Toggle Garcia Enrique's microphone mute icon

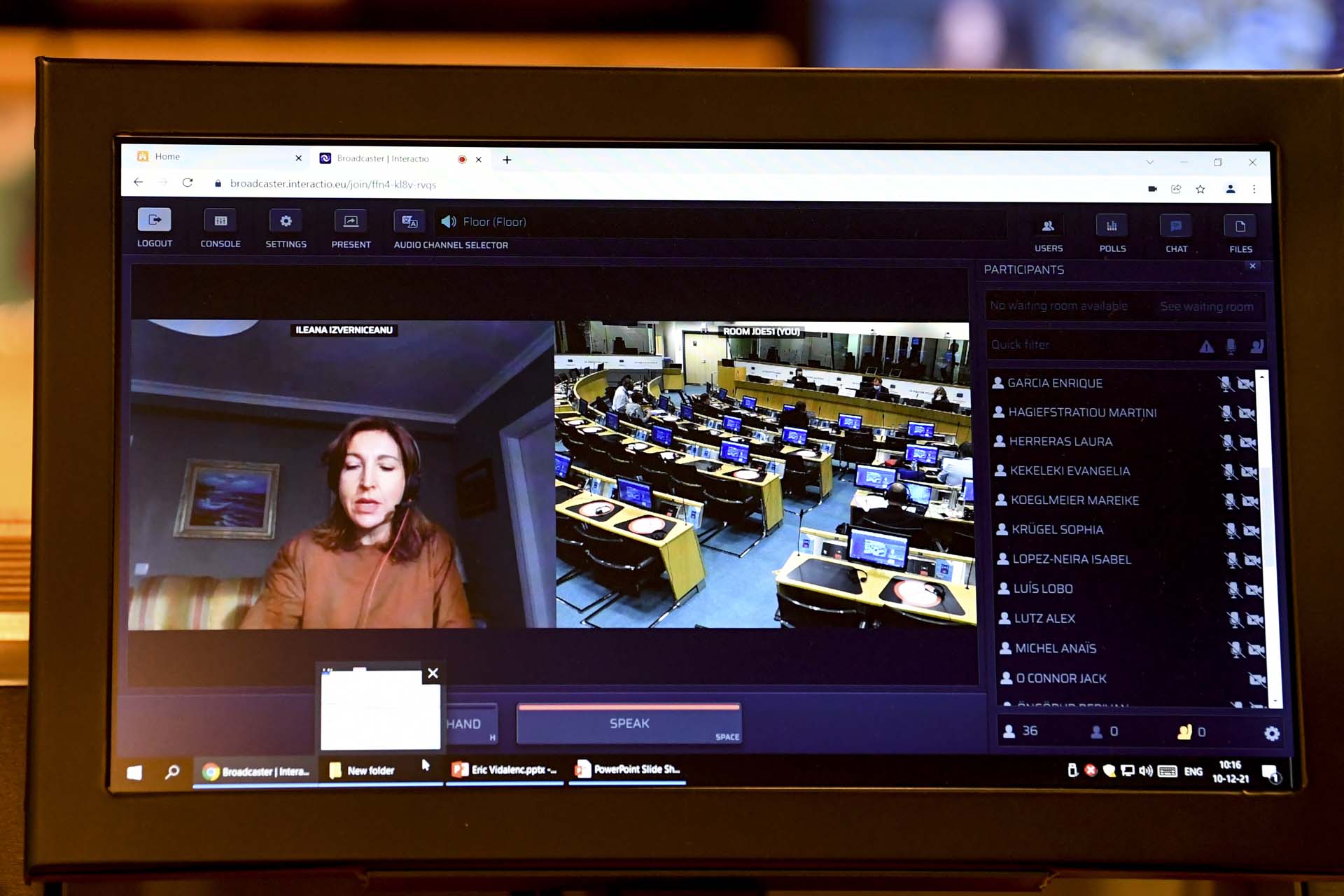pos(1224,384)
